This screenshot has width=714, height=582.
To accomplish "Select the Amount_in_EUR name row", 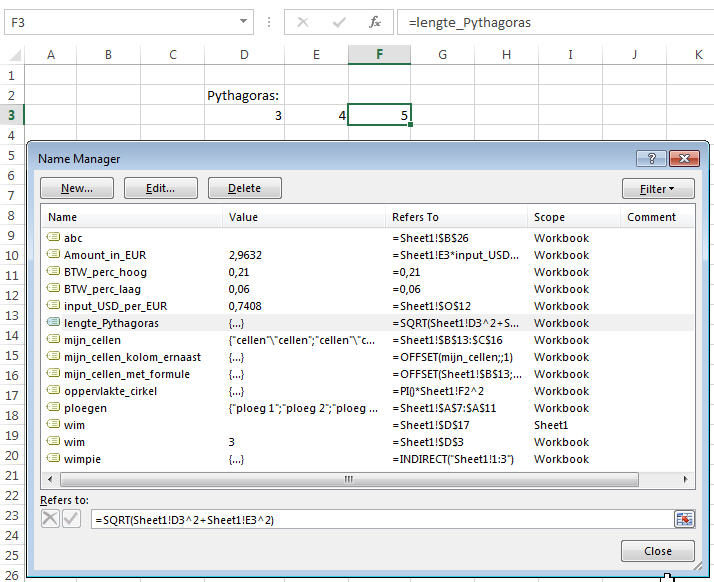I will pos(368,255).
